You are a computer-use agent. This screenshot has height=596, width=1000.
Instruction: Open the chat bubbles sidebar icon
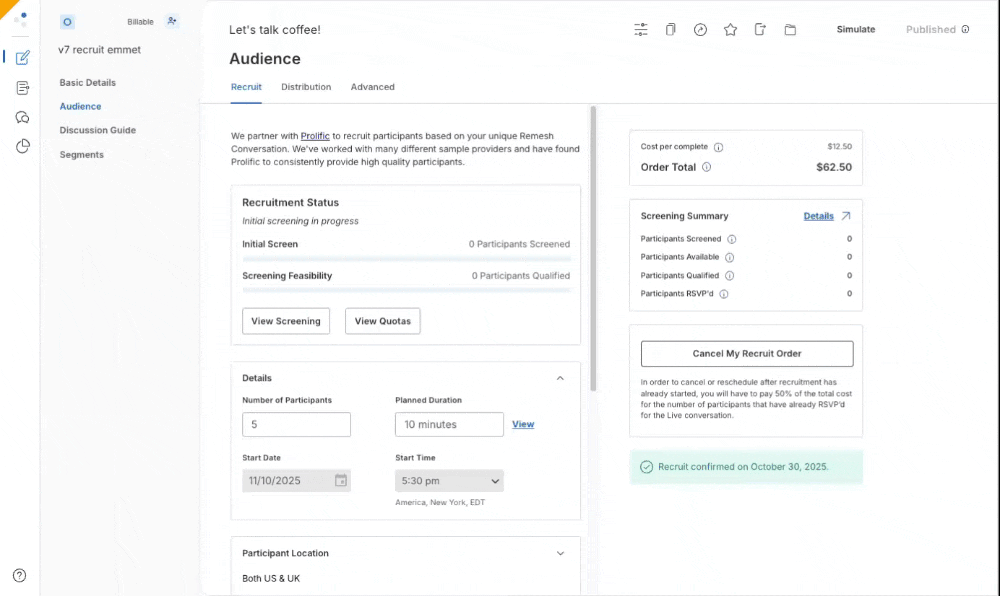click(x=22, y=117)
